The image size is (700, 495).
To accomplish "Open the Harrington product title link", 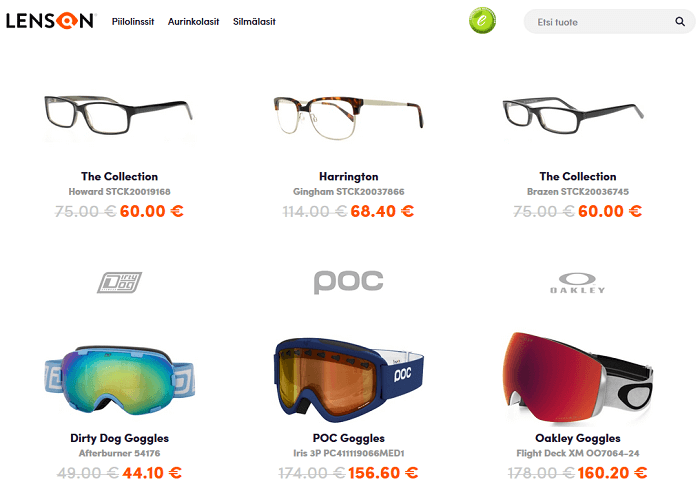I will point(349,177).
